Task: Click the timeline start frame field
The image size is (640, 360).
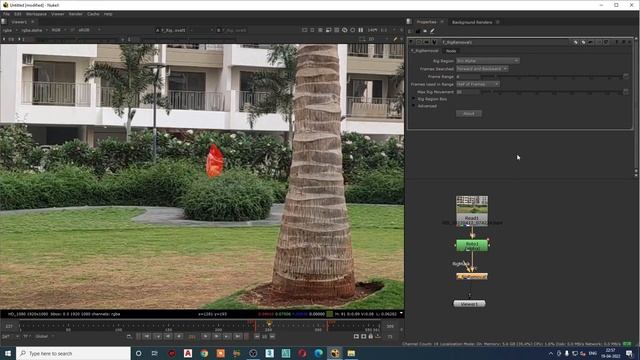Action: pyautogui.click(x=9, y=326)
